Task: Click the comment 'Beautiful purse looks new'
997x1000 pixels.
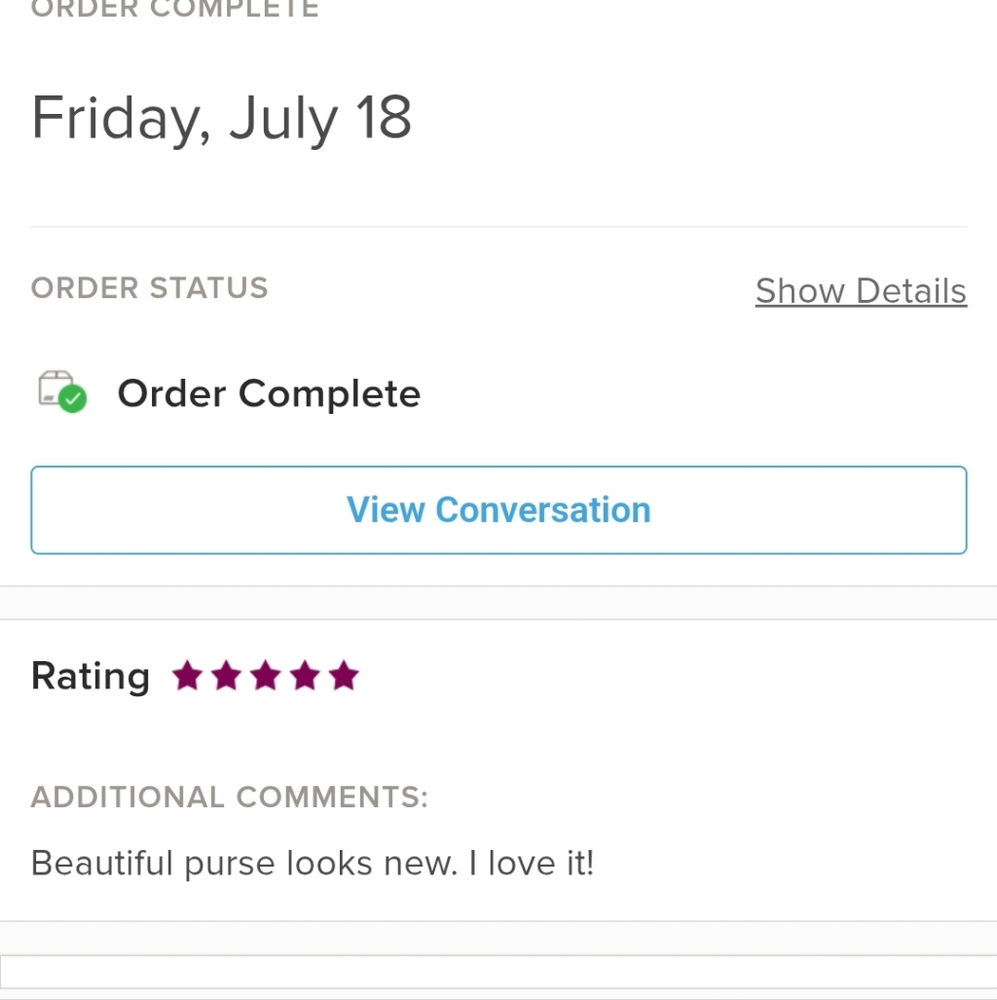Action: [x=244, y=864]
